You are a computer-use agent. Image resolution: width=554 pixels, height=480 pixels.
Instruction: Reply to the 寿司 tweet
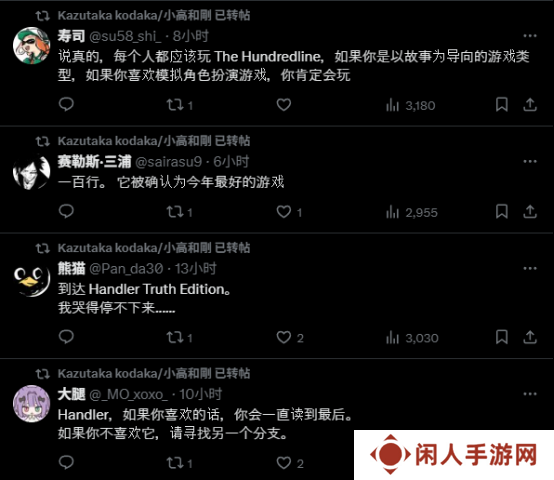click(66, 105)
